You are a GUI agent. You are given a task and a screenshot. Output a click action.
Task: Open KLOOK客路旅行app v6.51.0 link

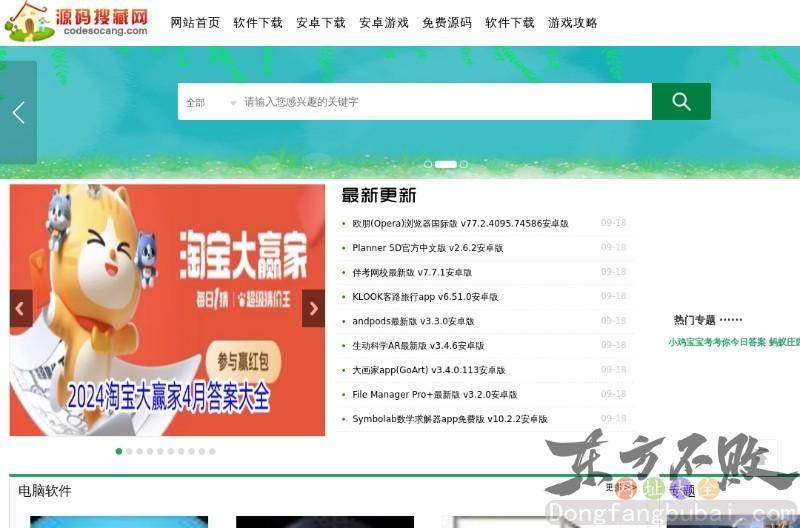point(425,297)
